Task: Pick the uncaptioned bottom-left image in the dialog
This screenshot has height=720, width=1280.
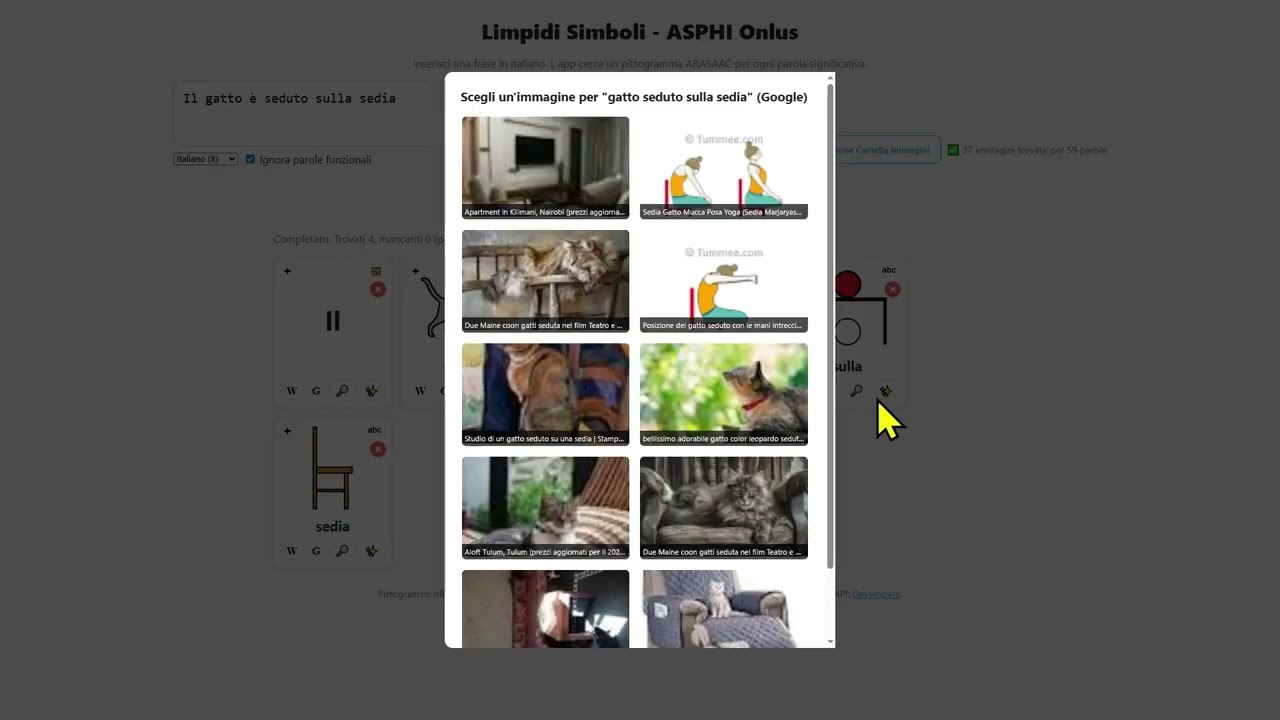Action: pos(546,609)
